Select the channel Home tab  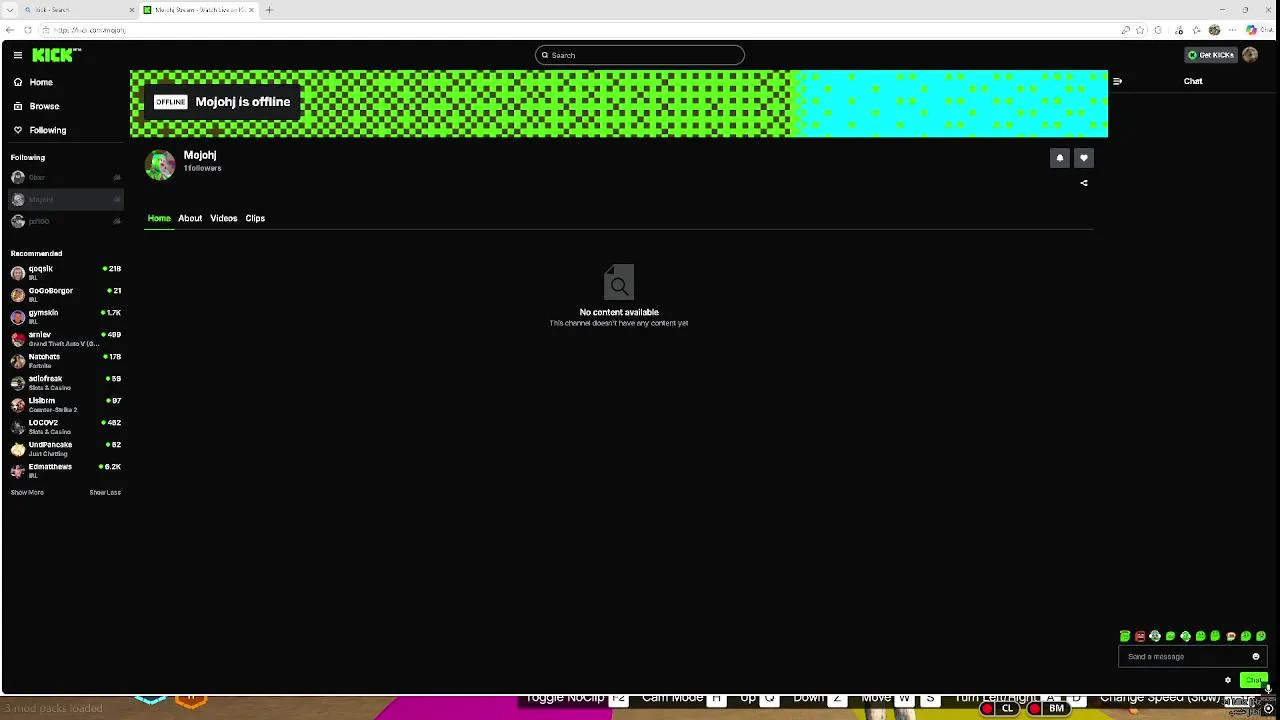159,218
